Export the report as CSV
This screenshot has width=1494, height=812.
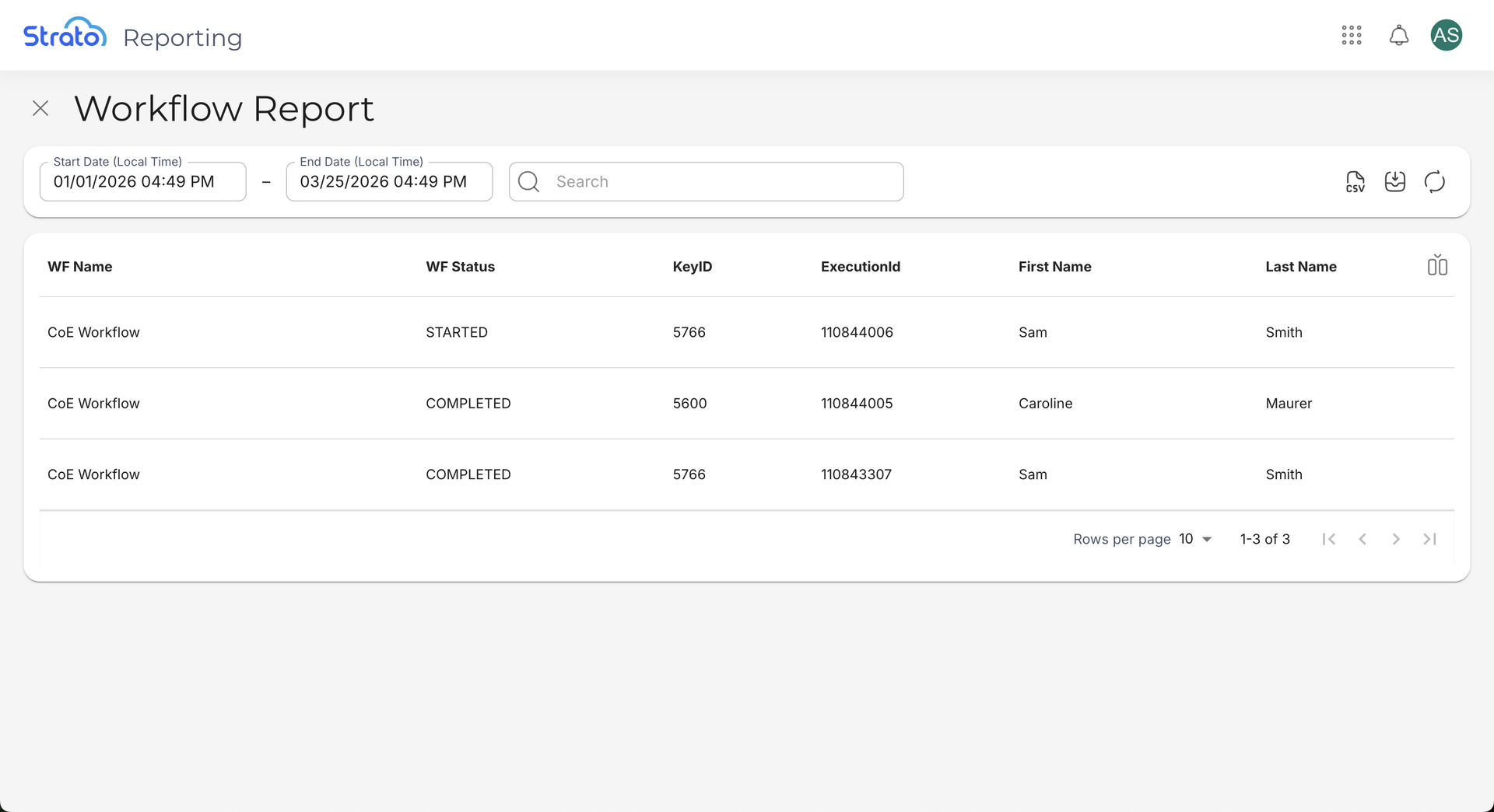(x=1355, y=182)
